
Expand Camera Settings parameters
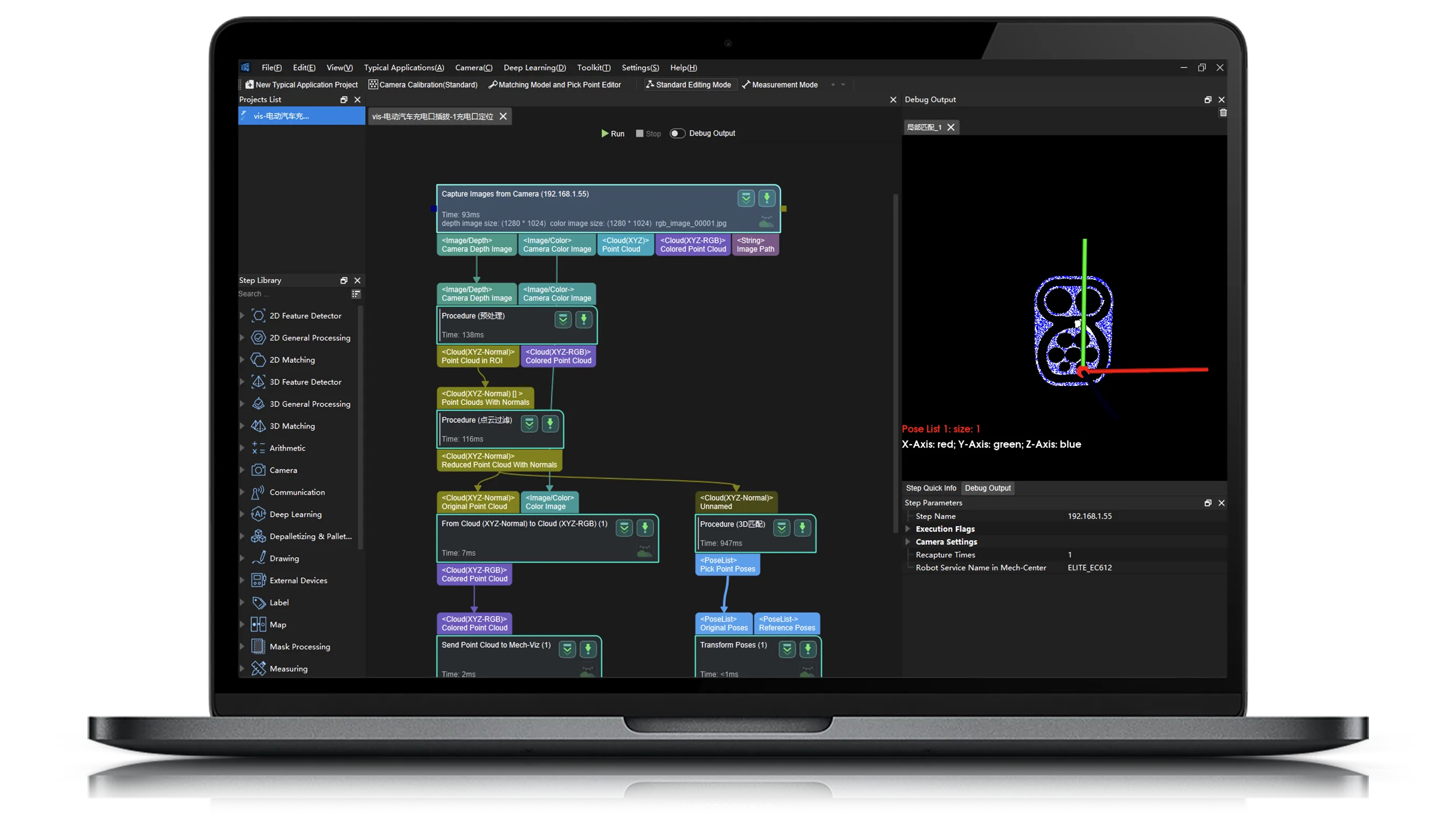click(908, 542)
